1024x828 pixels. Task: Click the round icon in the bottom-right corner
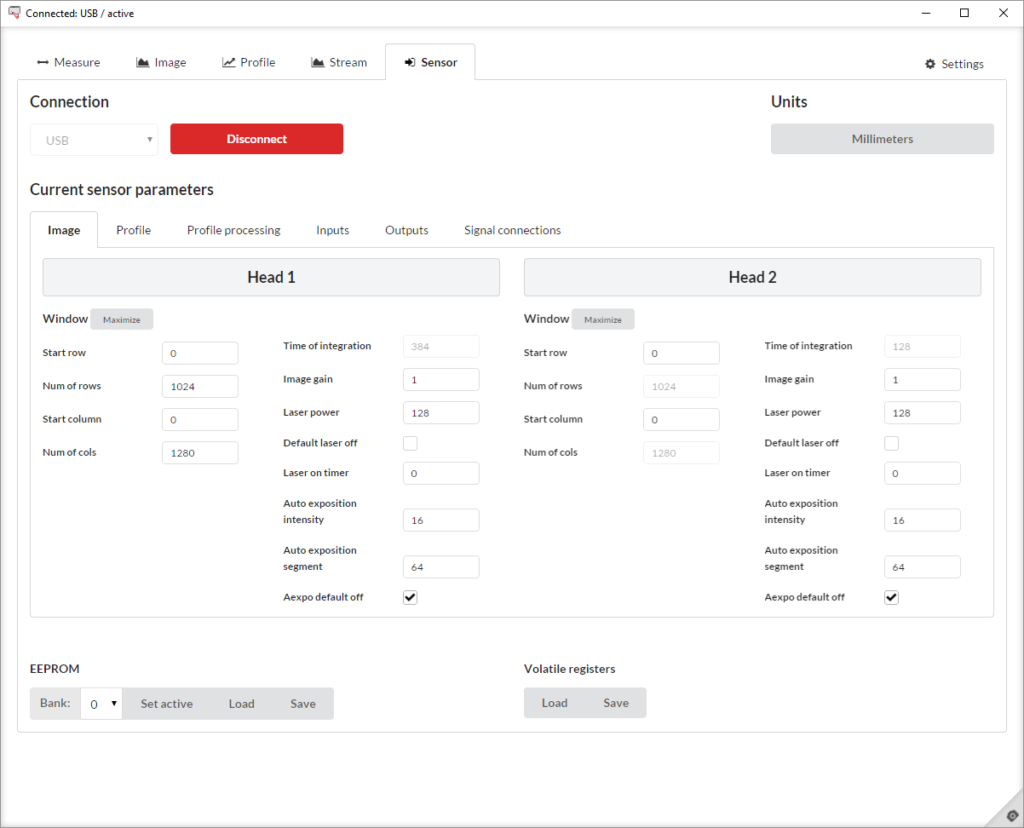point(1011,815)
